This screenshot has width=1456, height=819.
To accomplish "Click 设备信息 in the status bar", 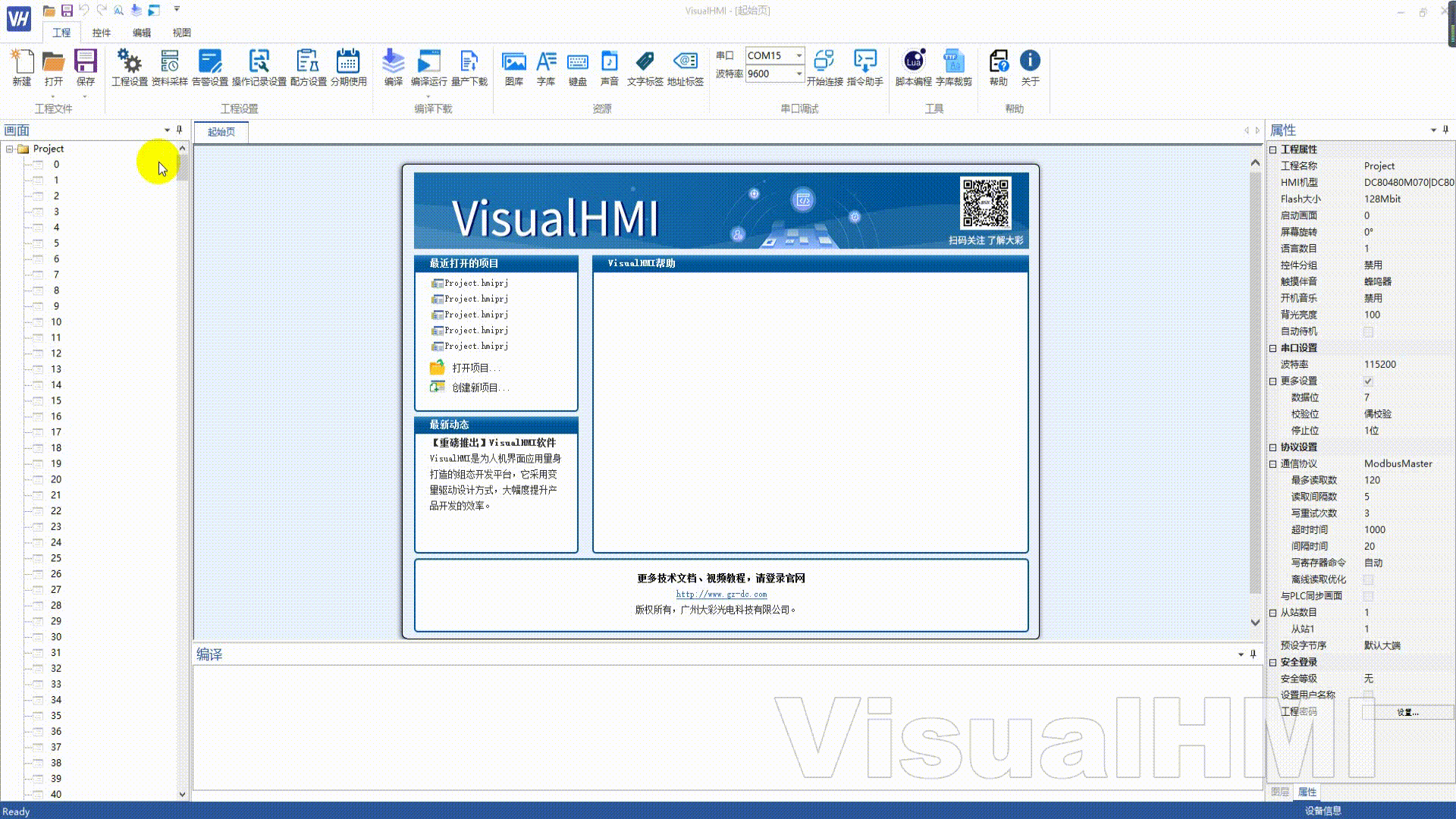I will click(1323, 811).
